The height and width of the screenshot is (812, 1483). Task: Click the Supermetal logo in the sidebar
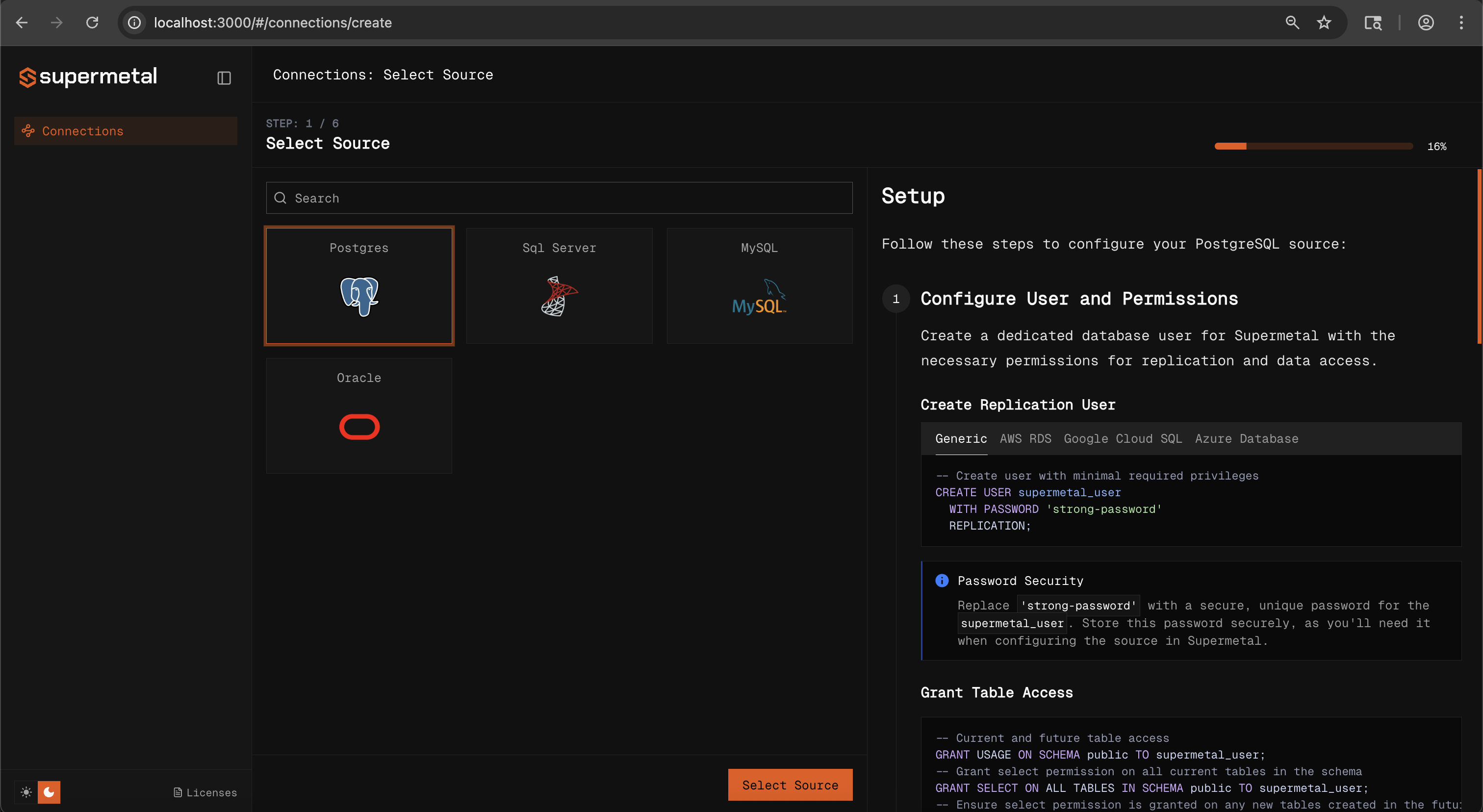click(87, 76)
